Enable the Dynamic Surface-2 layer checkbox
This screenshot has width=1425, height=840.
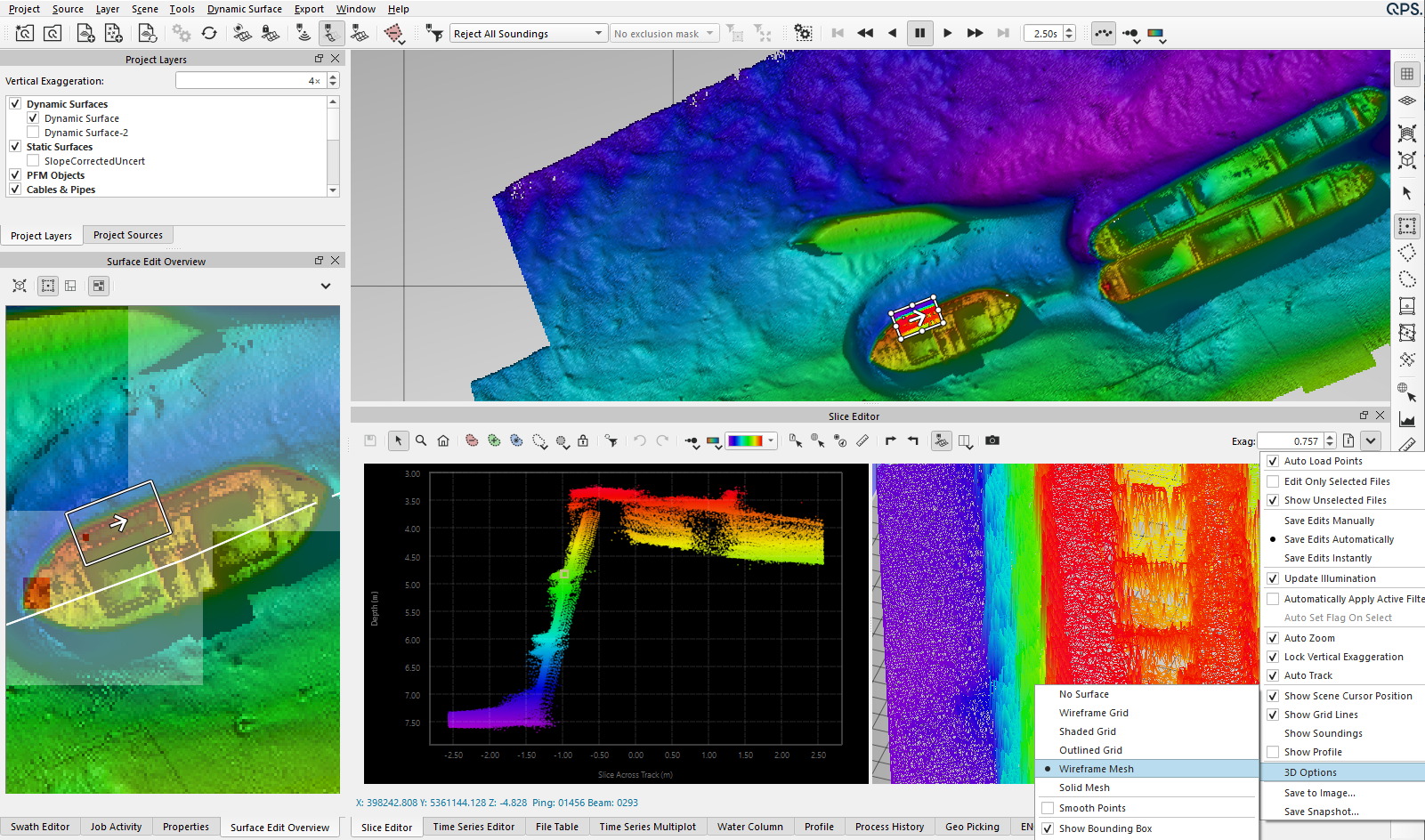(x=33, y=133)
